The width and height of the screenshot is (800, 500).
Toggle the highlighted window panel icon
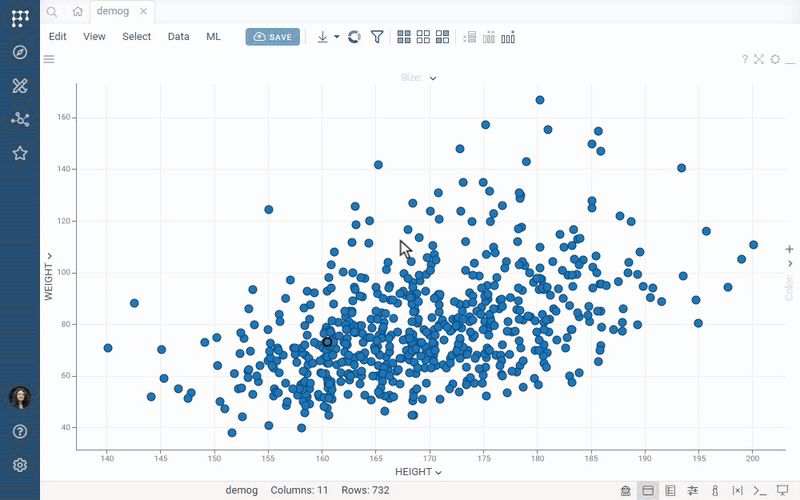[x=648, y=491]
